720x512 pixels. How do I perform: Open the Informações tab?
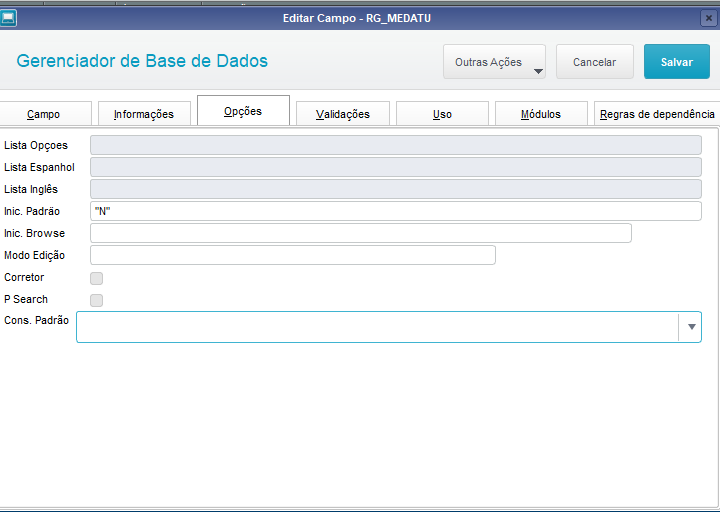tap(144, 114)
